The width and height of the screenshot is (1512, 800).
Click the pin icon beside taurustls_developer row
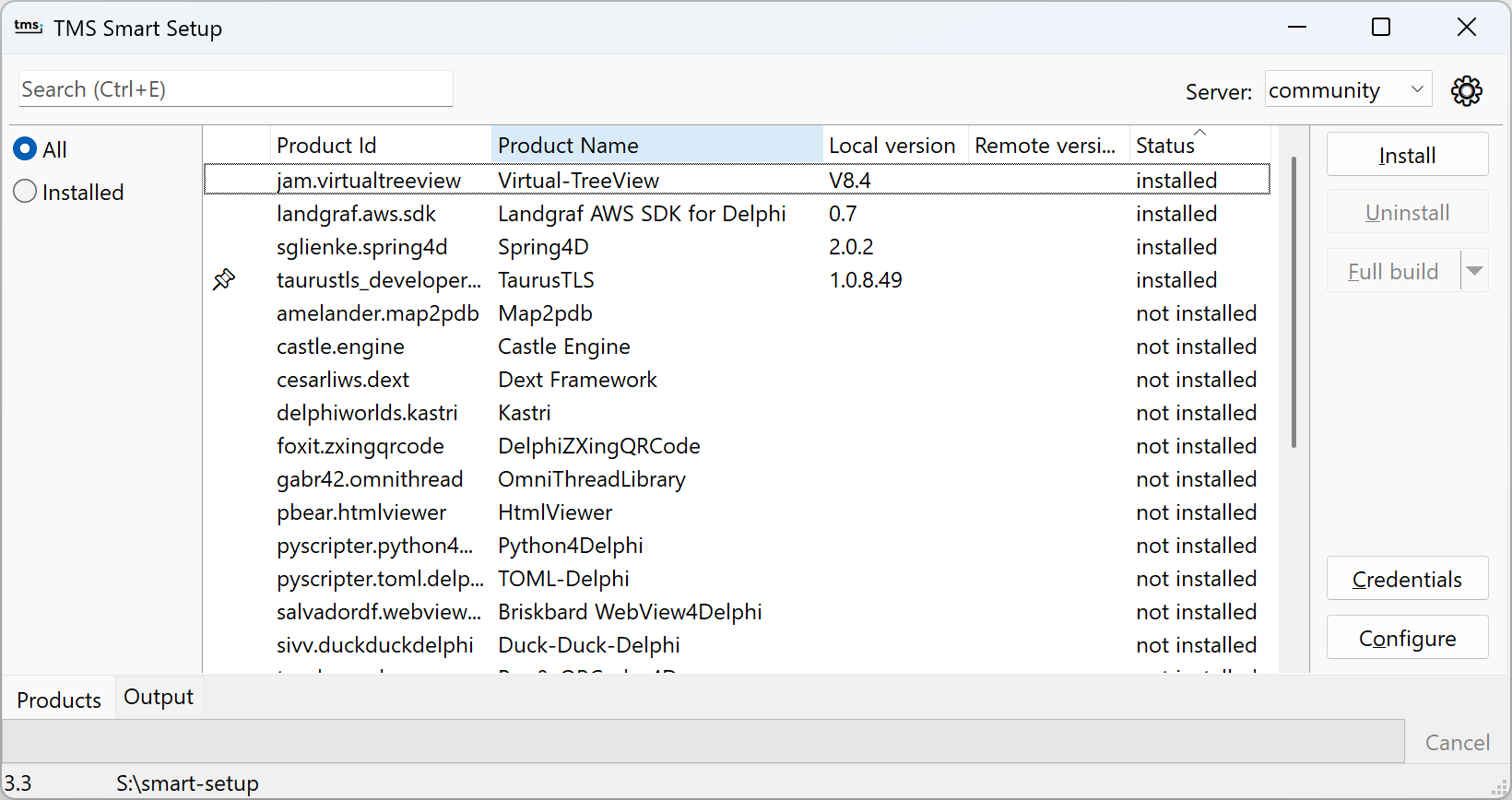click(224, 279)
